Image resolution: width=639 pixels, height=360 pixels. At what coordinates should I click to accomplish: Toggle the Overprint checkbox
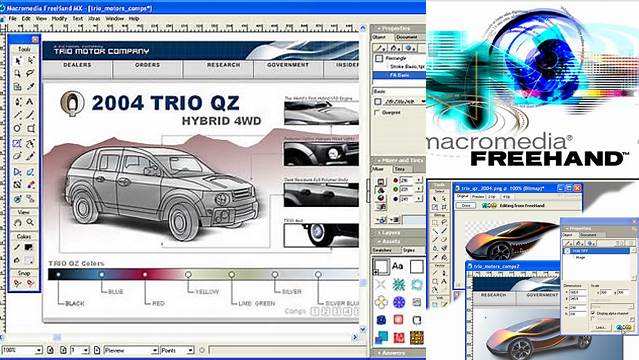click(x=377, y=113)
